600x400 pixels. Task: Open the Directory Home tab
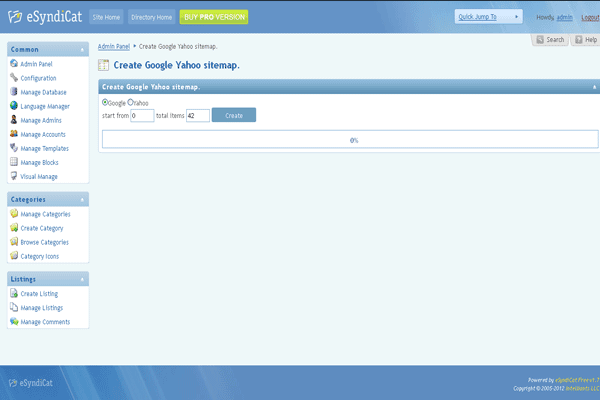point(151,17)
